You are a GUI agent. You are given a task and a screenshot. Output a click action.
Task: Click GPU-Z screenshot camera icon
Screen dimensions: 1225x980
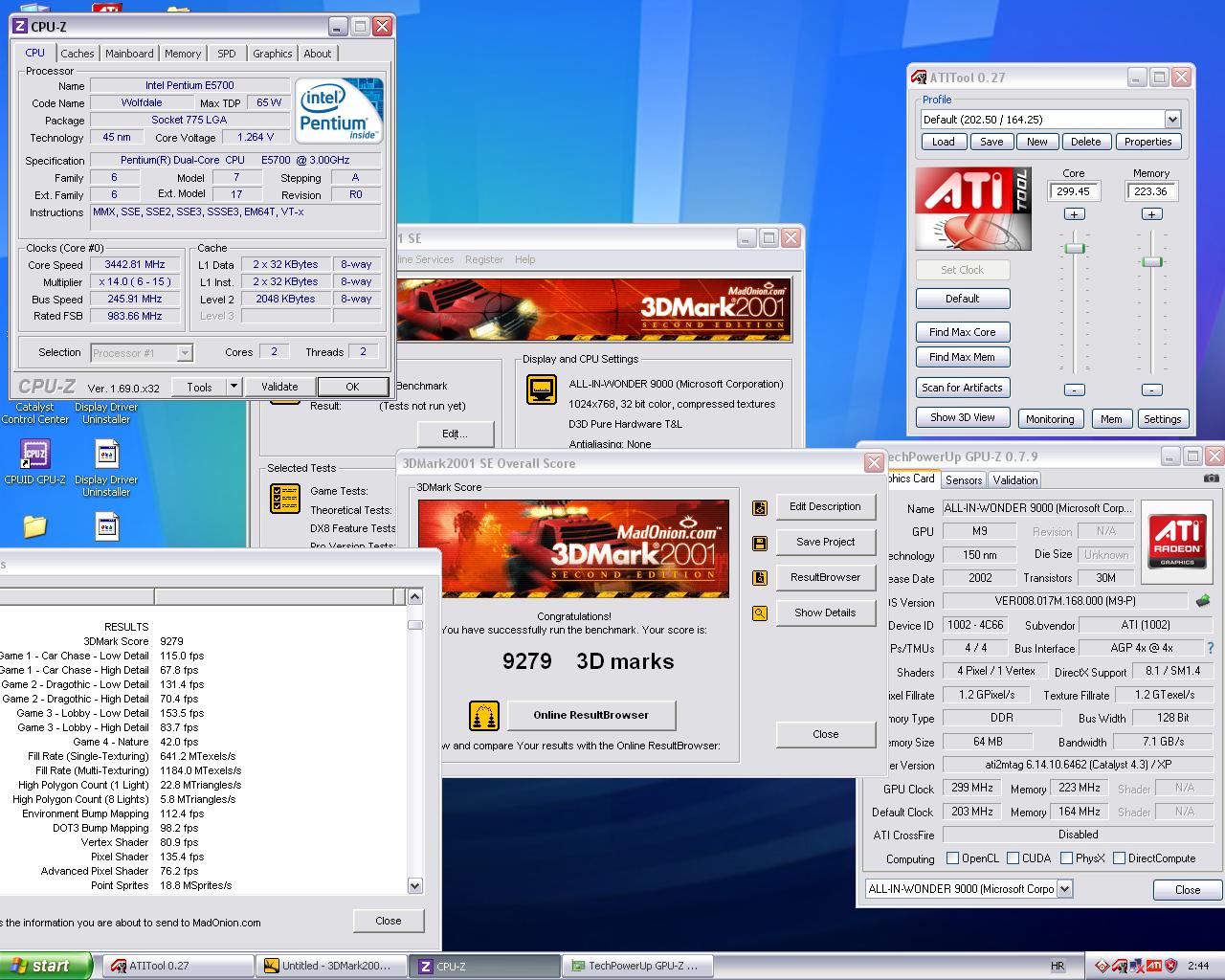(1211, 479)
